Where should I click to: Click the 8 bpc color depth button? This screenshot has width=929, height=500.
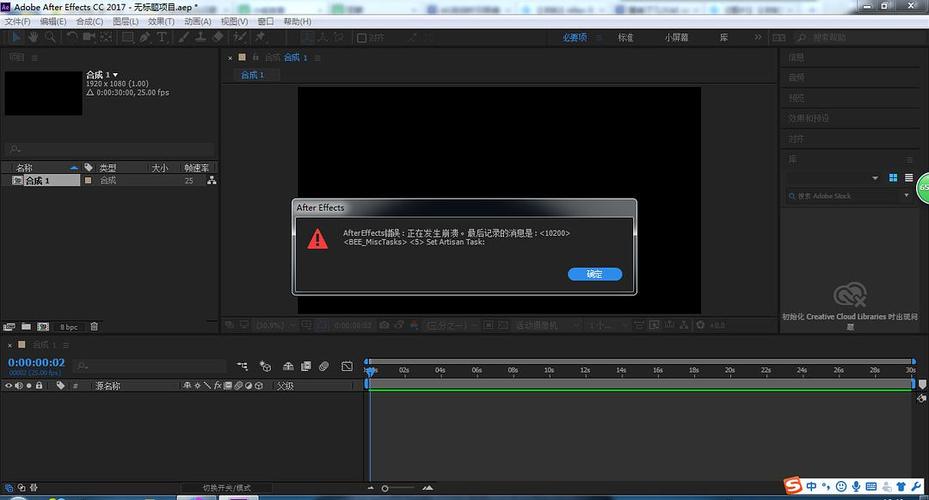pyautogui.click(x=68, y=326)
